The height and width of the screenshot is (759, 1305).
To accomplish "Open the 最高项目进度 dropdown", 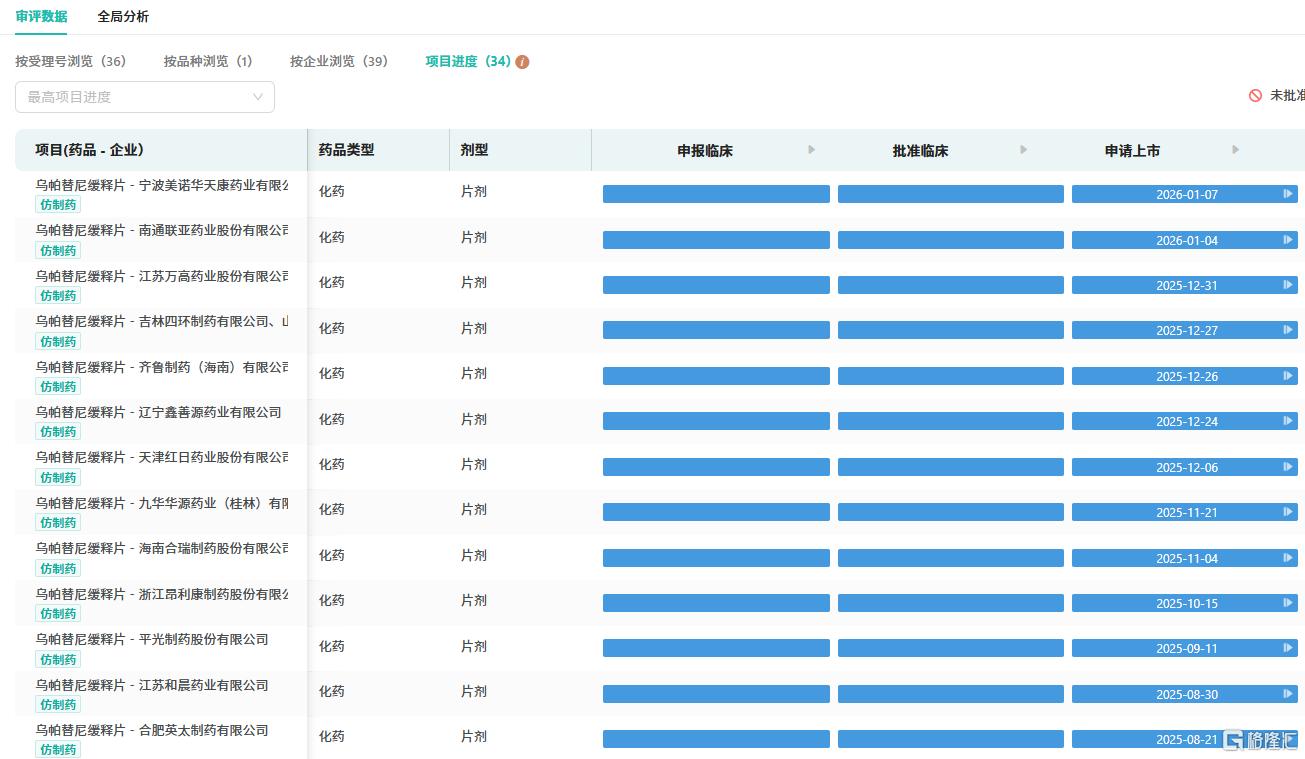I will [x=145, y=97].
